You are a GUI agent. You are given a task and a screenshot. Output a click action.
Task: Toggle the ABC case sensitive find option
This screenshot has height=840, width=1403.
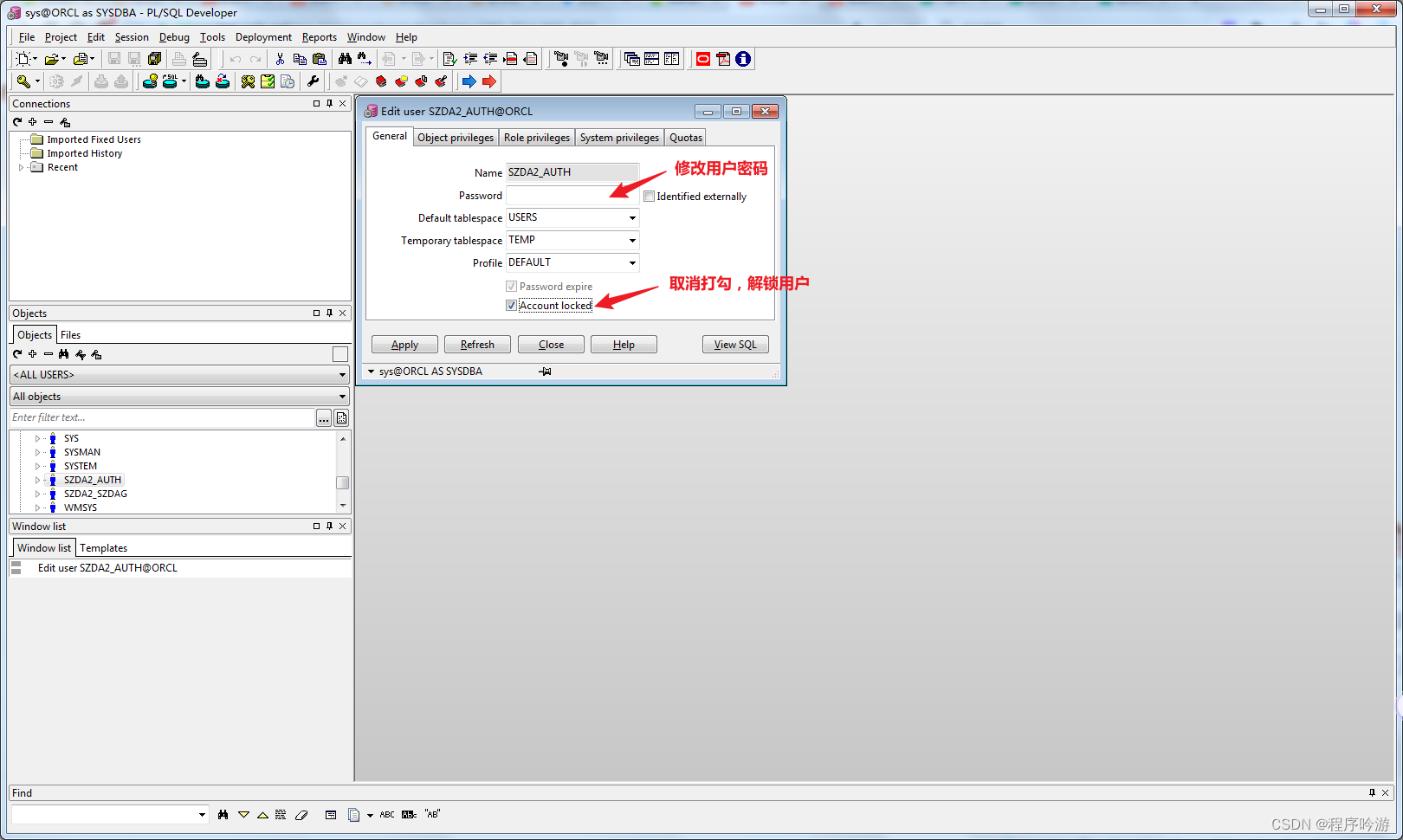pyautogui.click(x=387, y=815)
